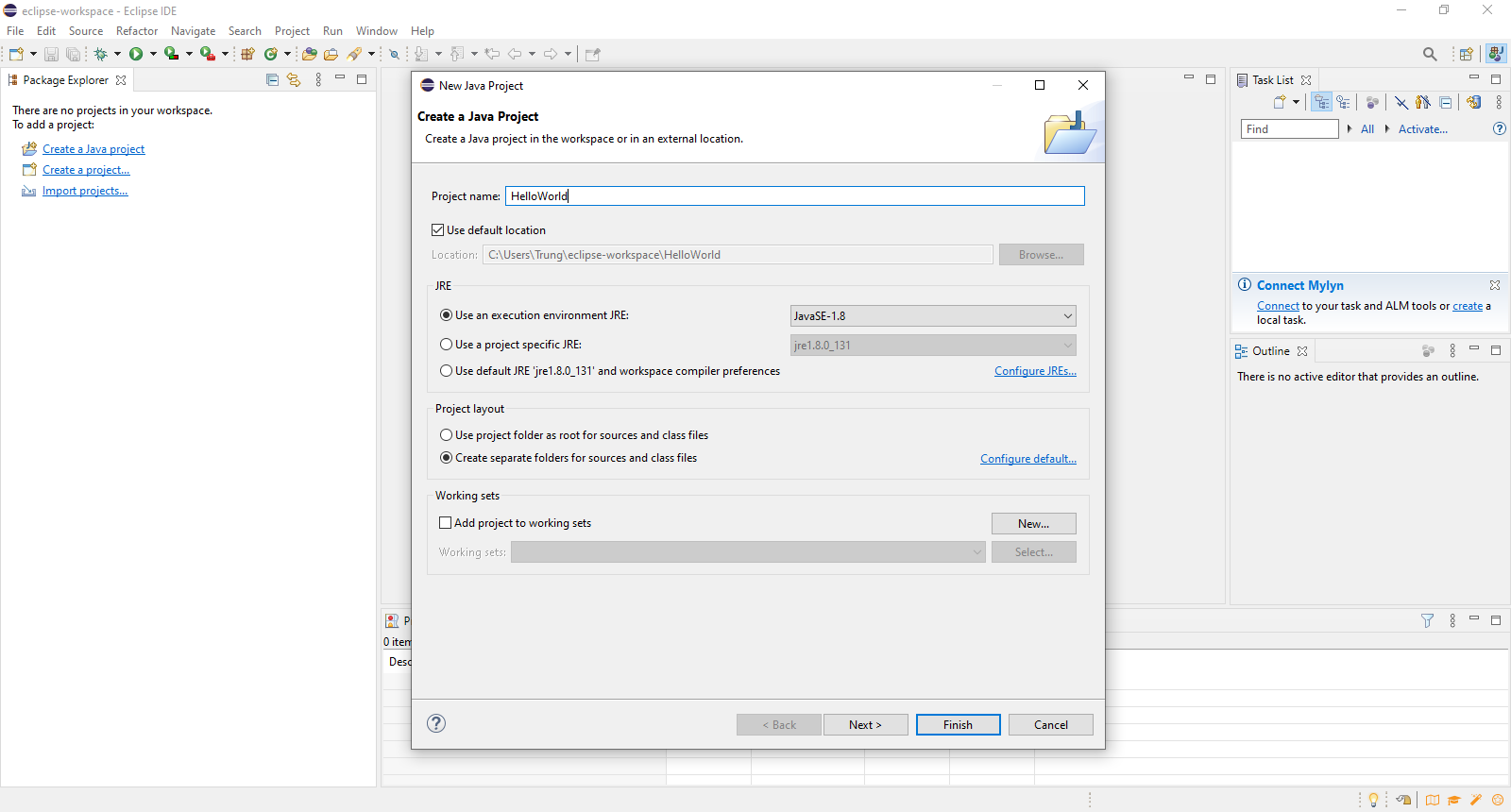Image resolution: width=1511 pixels, height=812 pixels.
Task: Expand the Activate arrow in Task List
Action: coord(1387,128)
